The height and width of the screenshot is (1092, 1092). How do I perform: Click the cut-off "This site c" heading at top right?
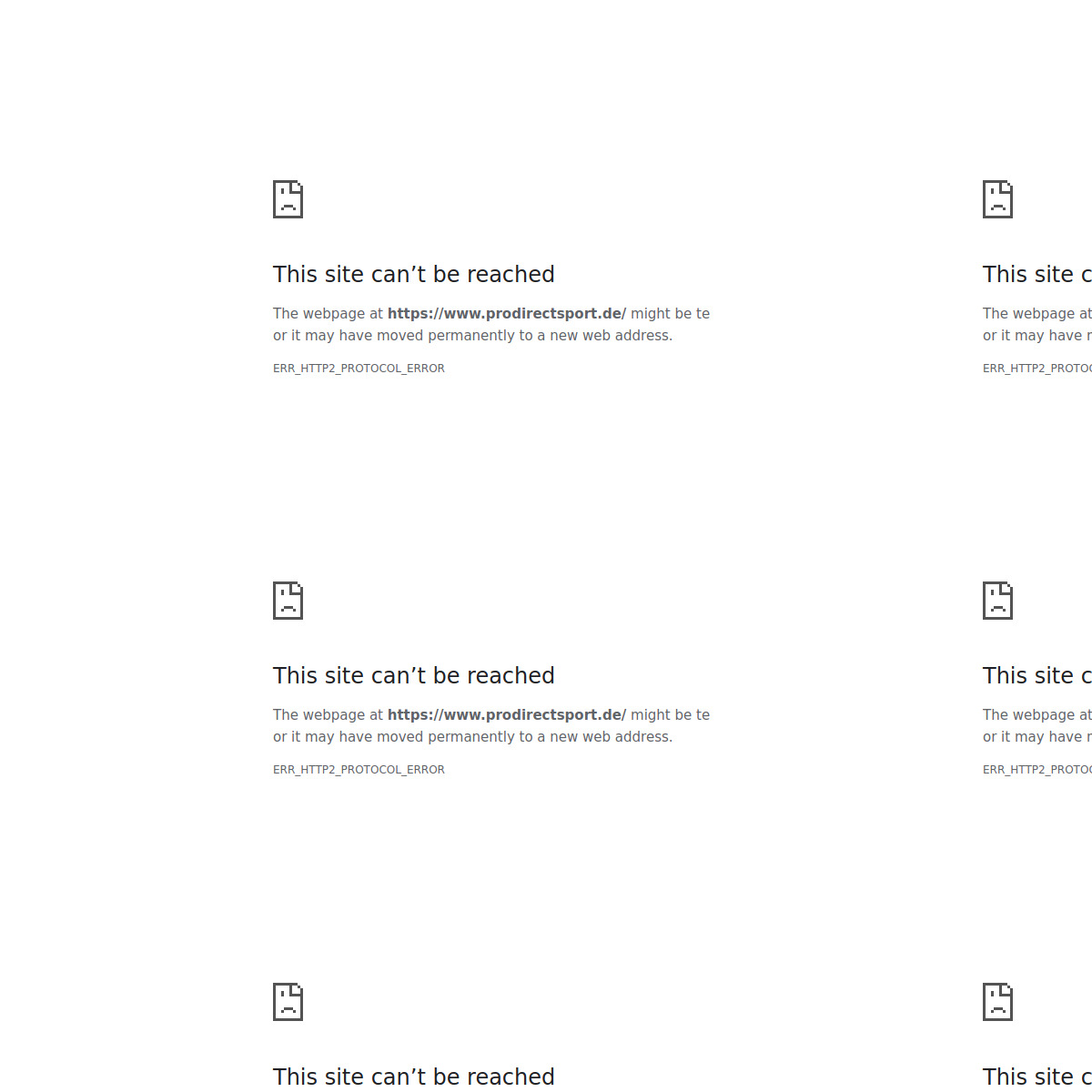tap(1036, 275)
